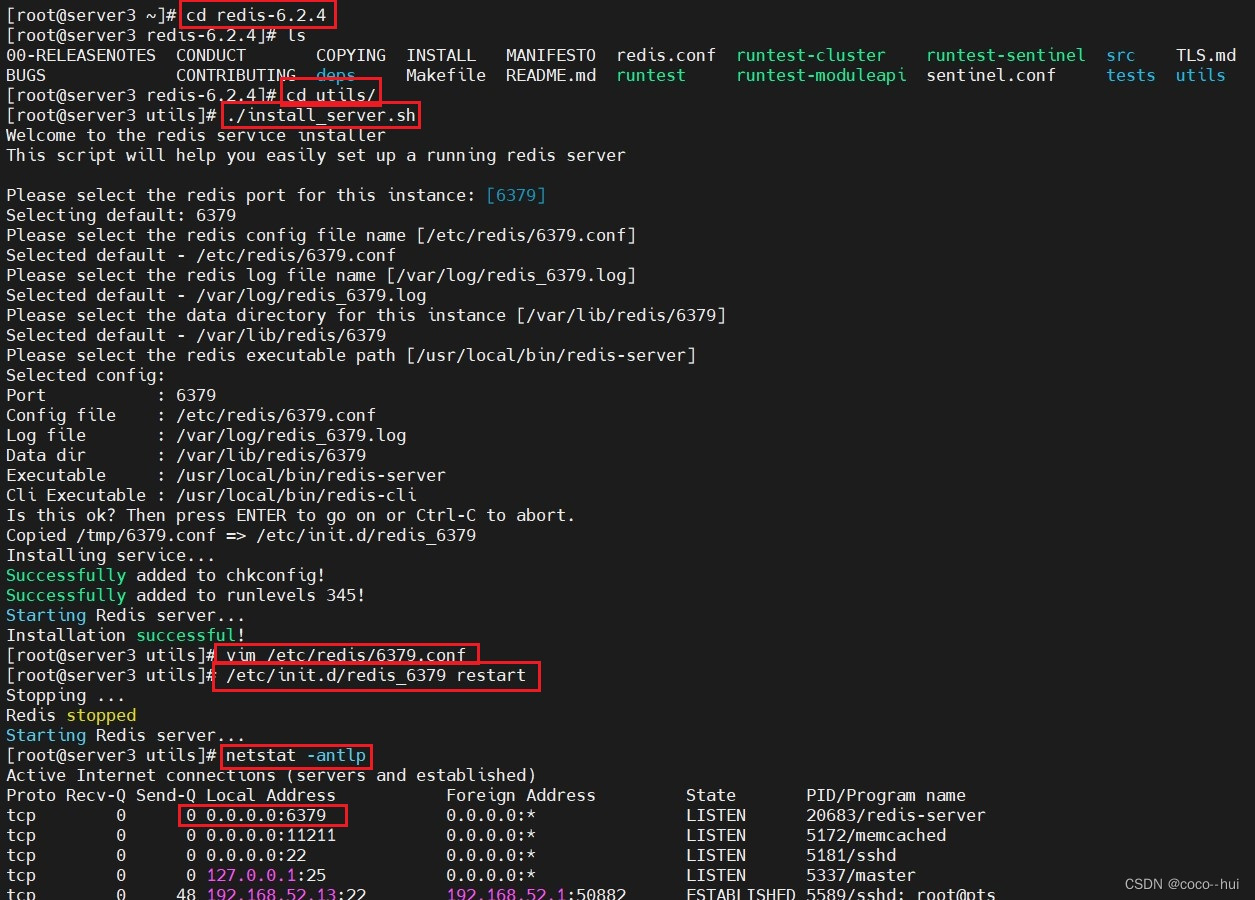Click the runtest-cluster file name
Screen dimensions: 1255x900
click(x=810, y=55)
